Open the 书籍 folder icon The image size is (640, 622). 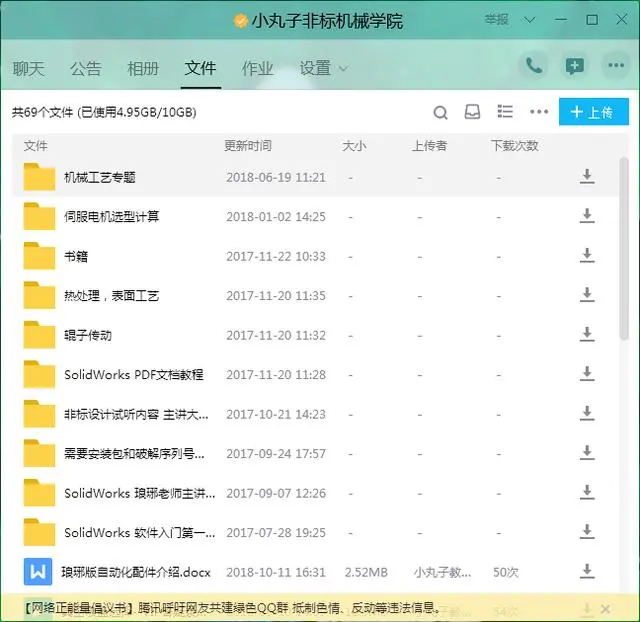coord(39,256)
